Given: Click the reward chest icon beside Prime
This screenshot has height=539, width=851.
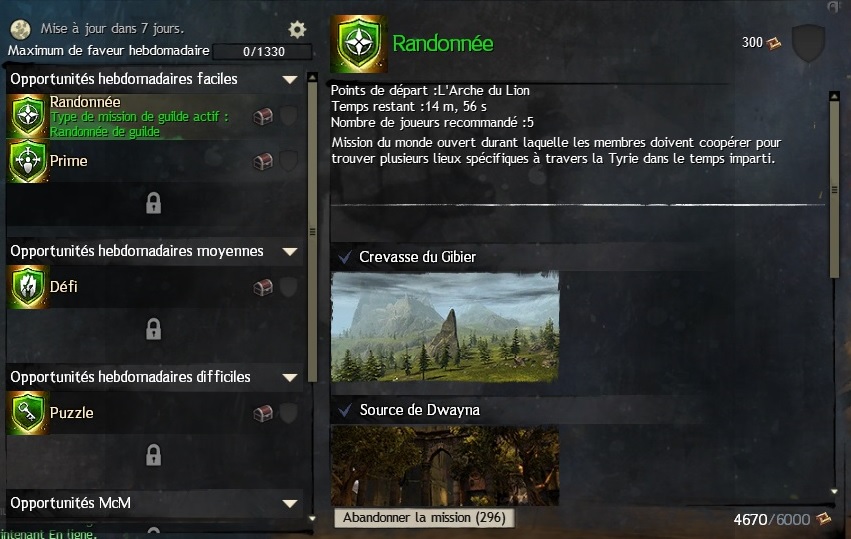Looking at the screenshot, I should [x=263, y=161].
